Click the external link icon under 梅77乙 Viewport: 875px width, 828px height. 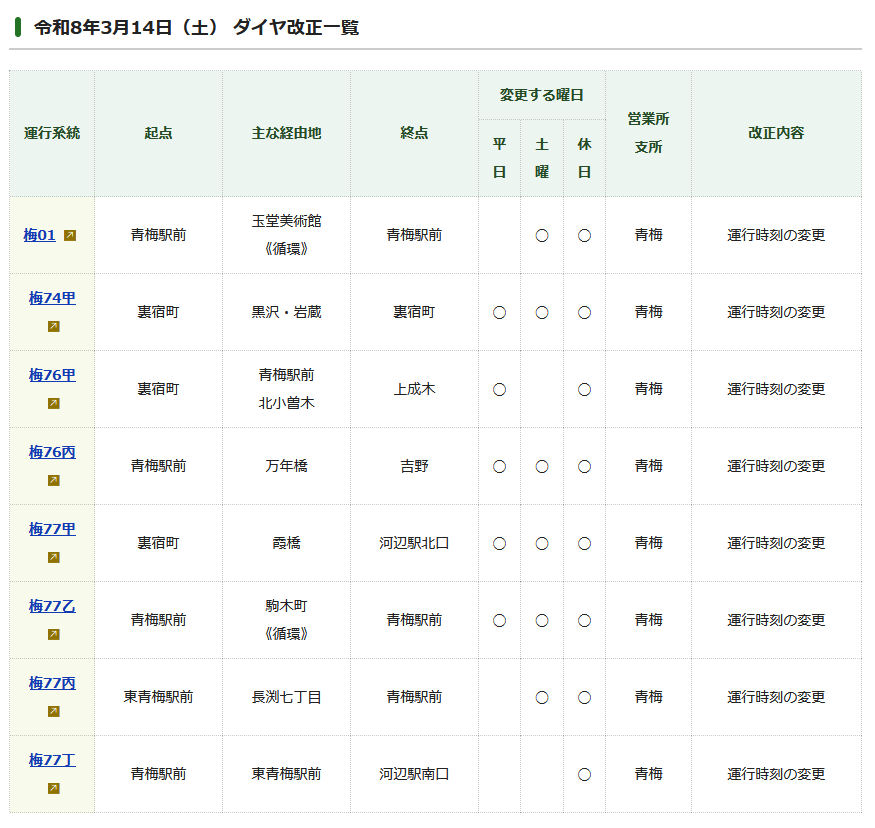click(53, 635)
